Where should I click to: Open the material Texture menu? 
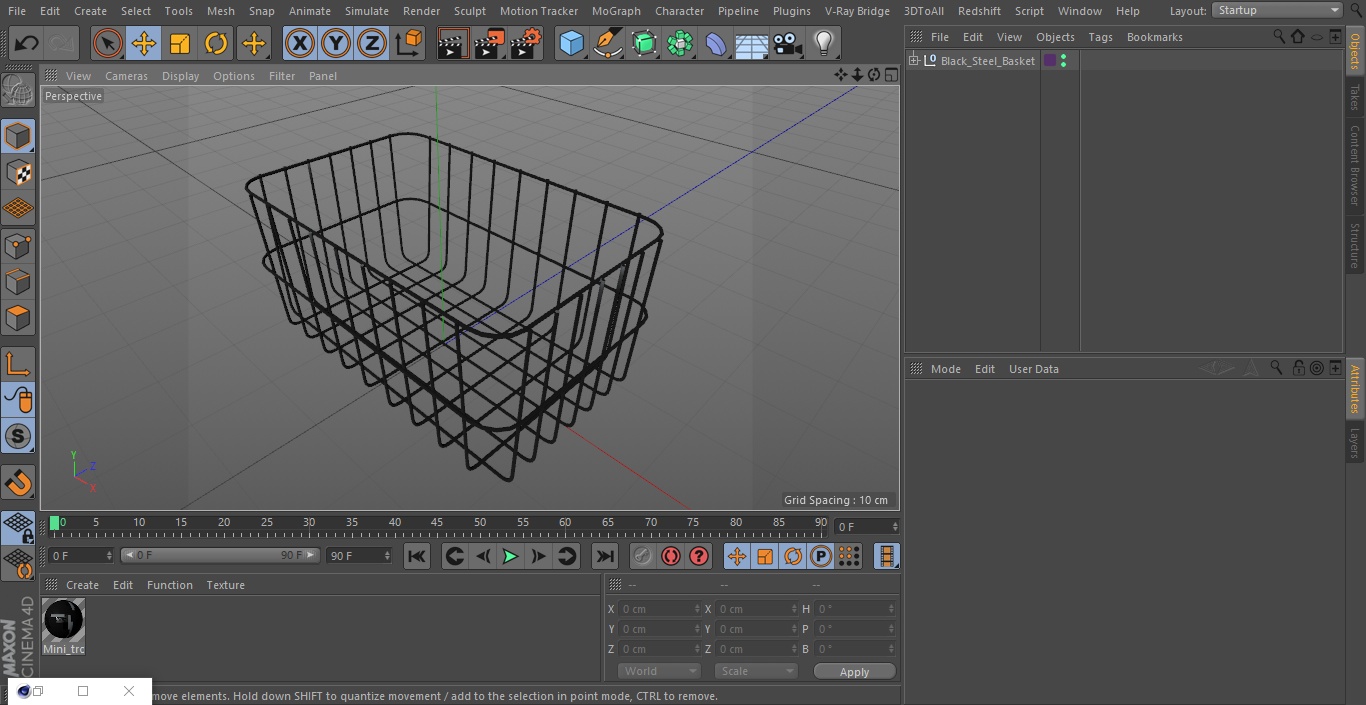(226, 585)
